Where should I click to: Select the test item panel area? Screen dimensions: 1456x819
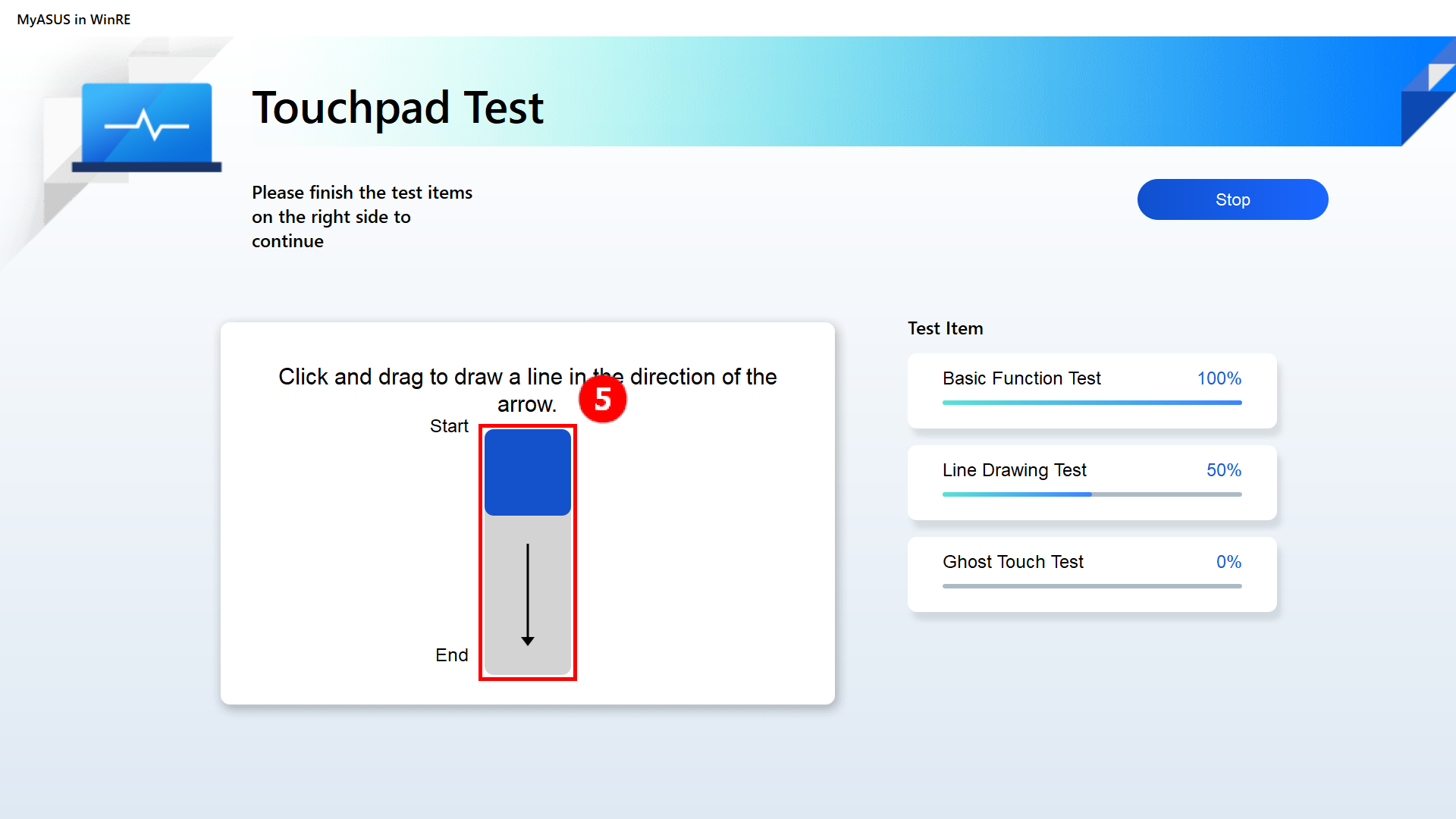click(1091, 466)
